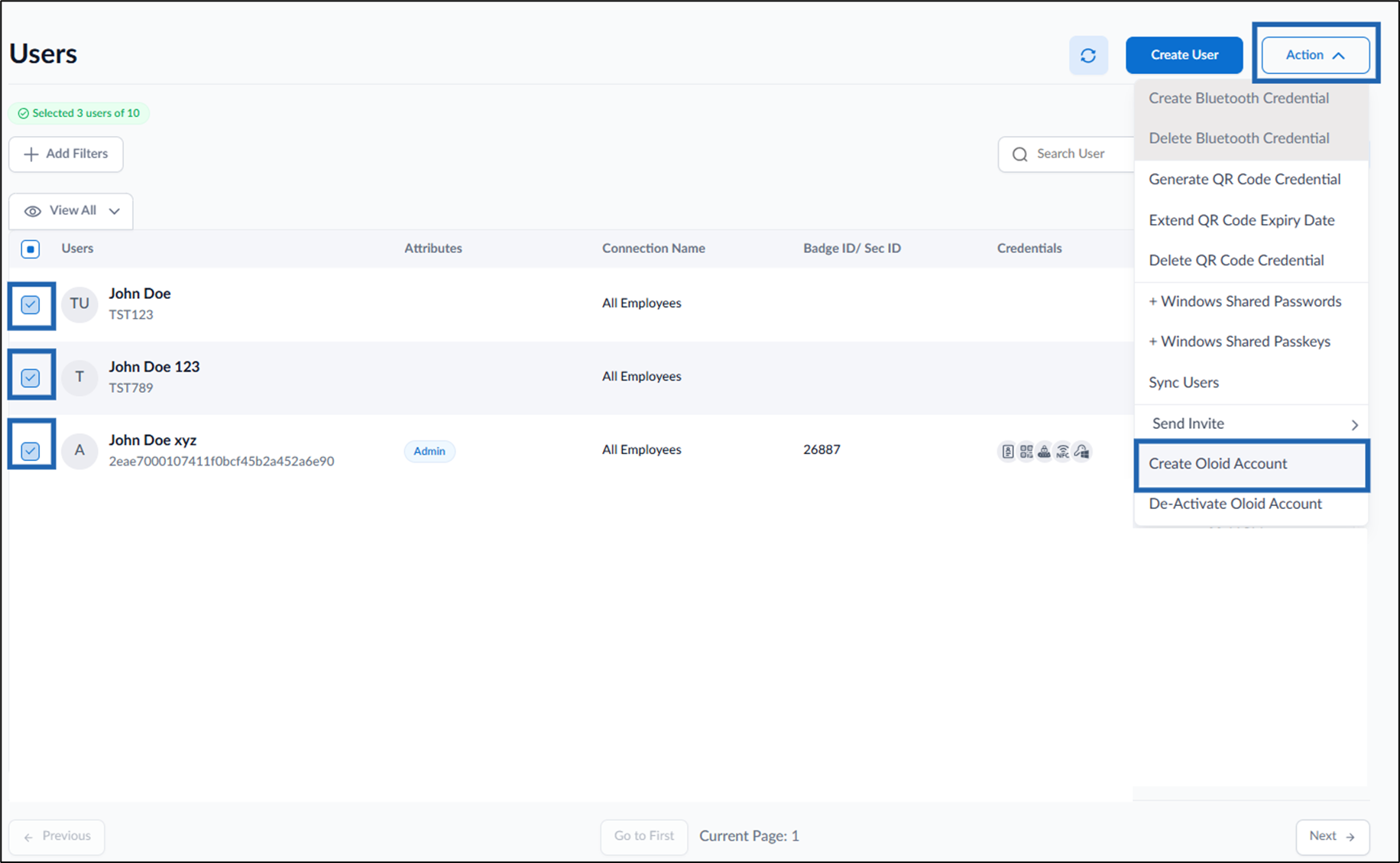The height and width of the screenshot is (863, 1400).
Task: Go to the Next page
Action: 1333,836
